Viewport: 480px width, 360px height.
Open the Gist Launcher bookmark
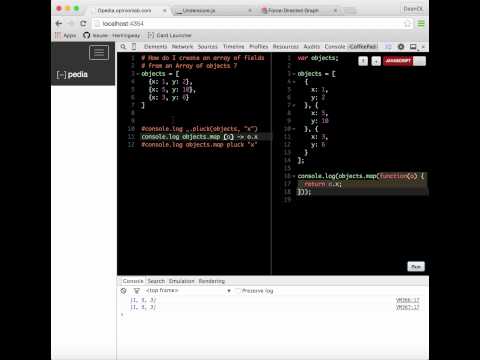(x=170, y=35)
